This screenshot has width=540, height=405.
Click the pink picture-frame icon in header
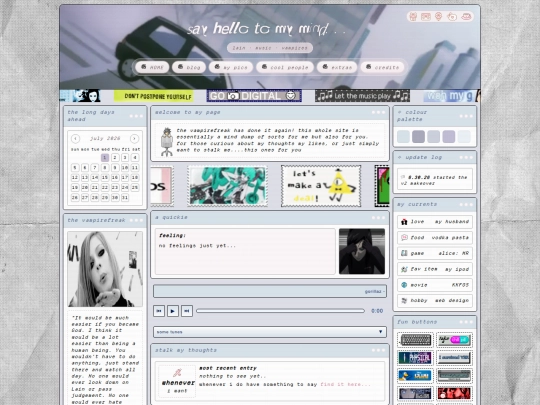[x=426, y=16]
